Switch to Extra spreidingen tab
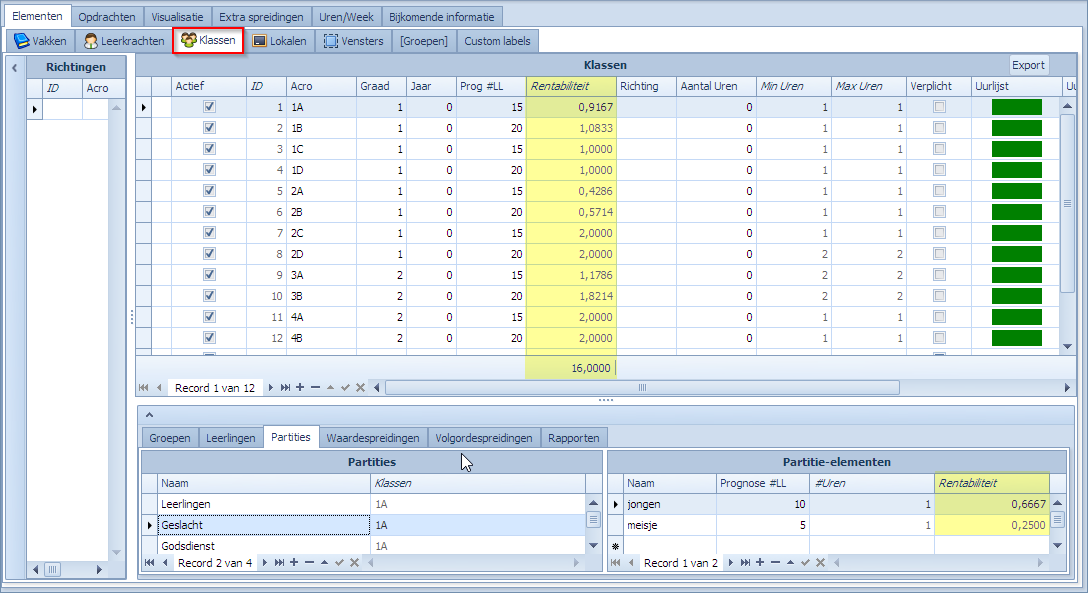The width and height of the screenshot is (1088, 593). tap(262, 17)
